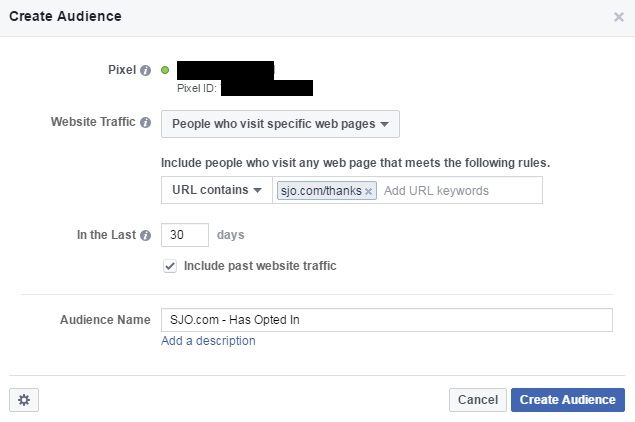Click the Add a description link

coord(208,341)
